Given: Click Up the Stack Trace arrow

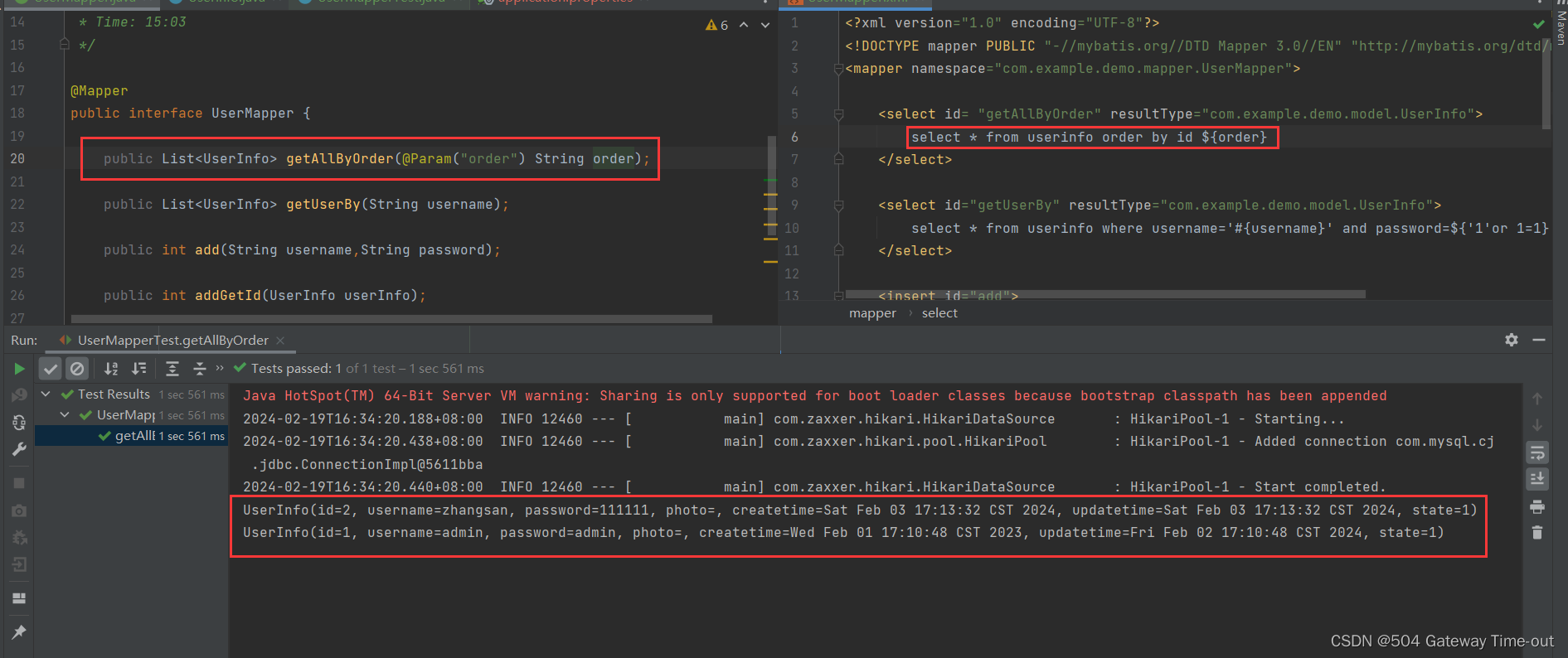Looking at the screenshot, I should [1537, 399].
